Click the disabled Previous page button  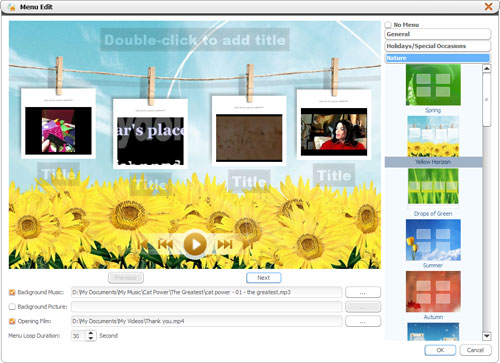pyautogui.click(x=126, y=278)
